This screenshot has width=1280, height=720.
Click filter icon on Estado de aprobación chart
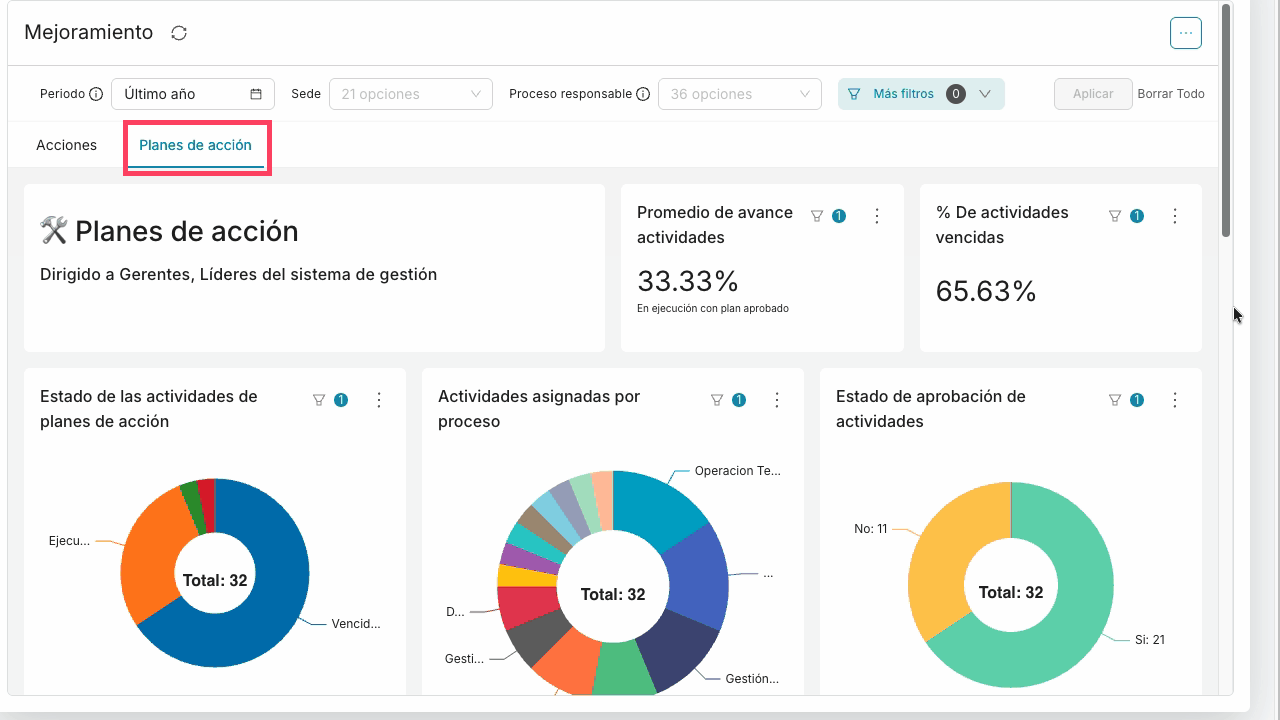1115,400
